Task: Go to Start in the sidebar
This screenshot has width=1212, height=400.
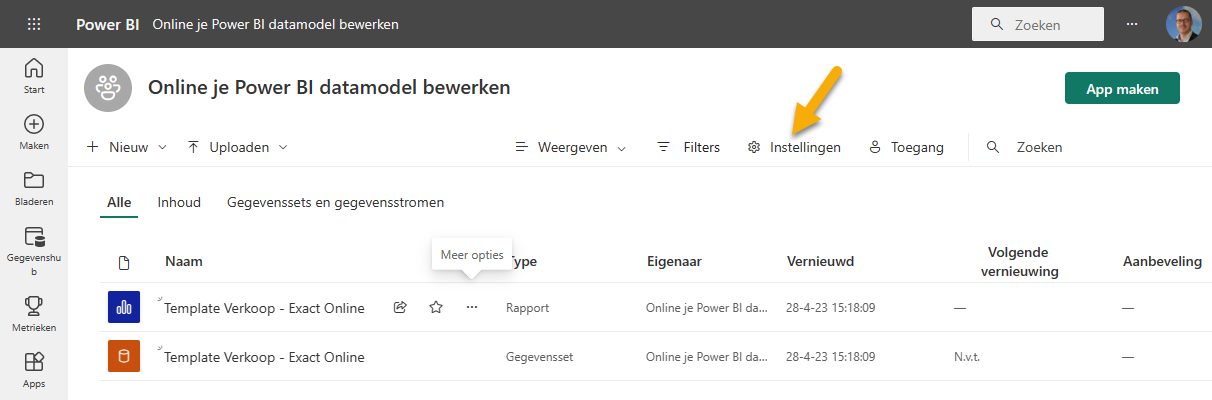Action: (34, 76)
